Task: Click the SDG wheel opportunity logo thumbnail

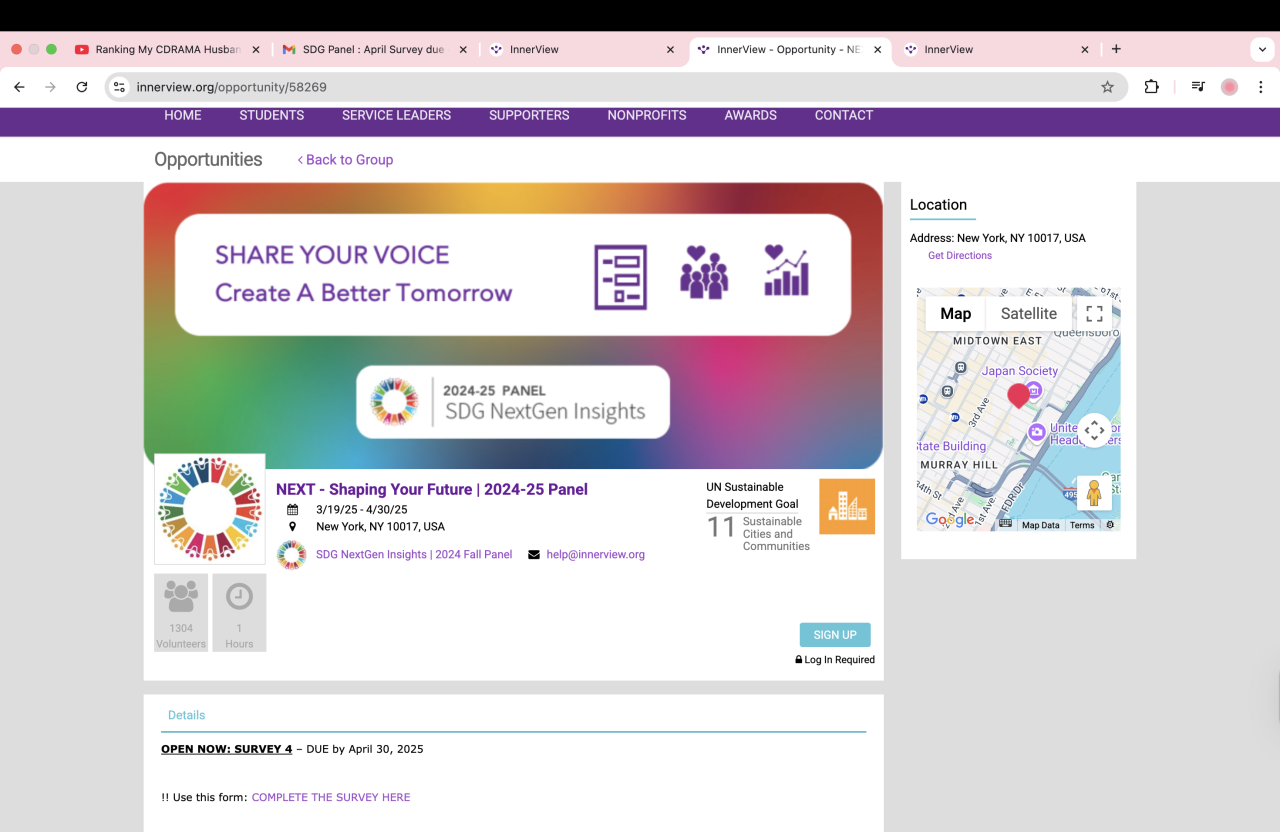Action: point(210,509)
